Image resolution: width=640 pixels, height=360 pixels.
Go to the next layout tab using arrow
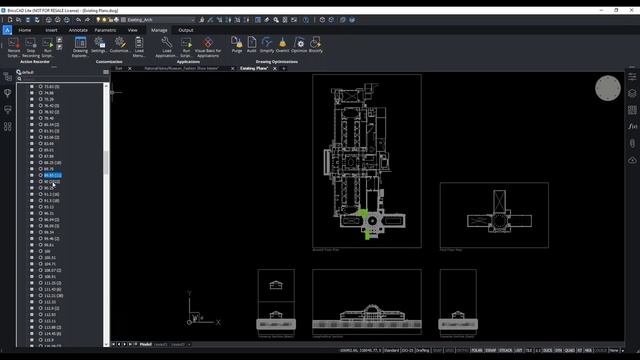tap(125, 344)
